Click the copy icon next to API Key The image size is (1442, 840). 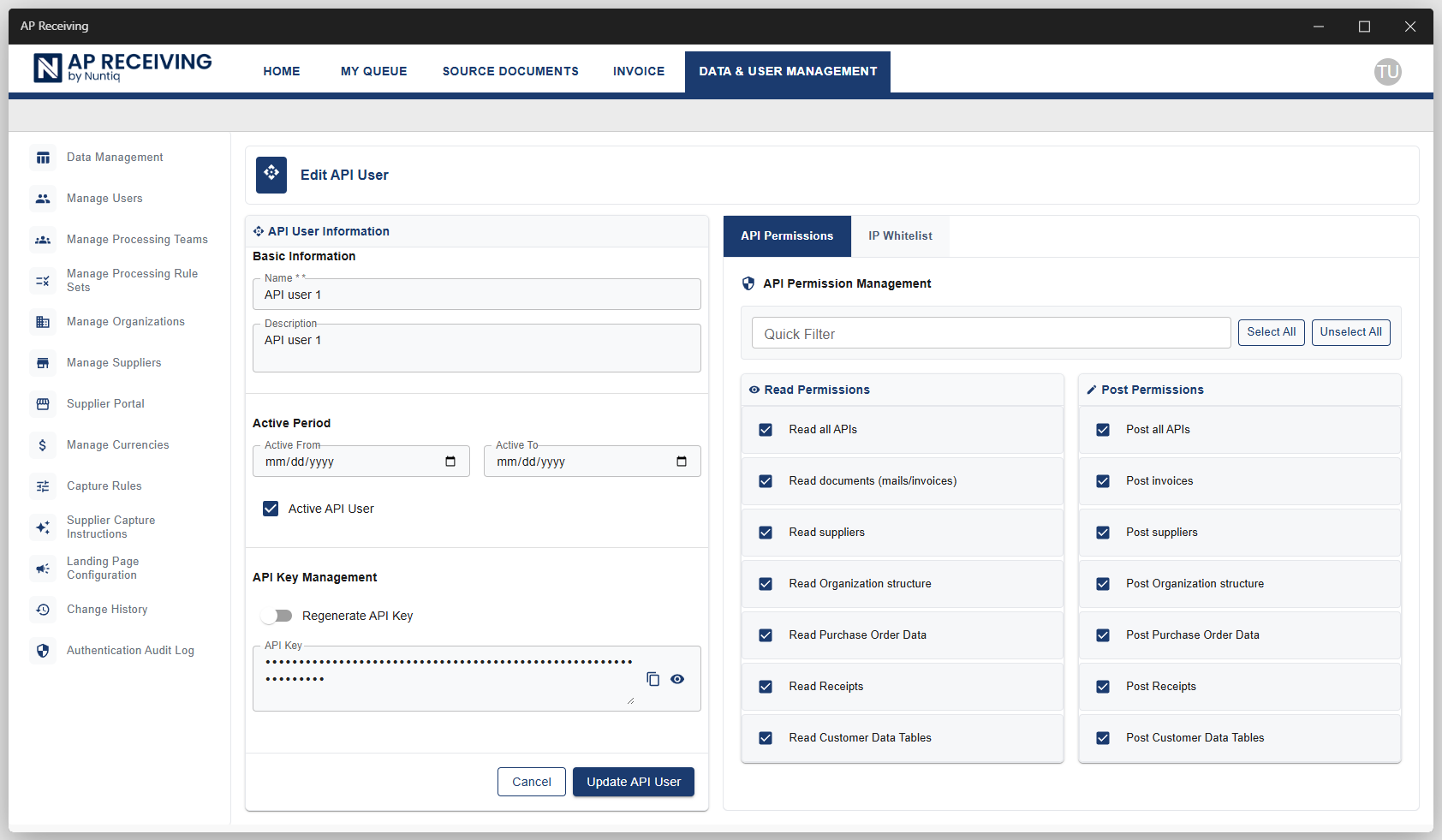(x=653, y=678)
